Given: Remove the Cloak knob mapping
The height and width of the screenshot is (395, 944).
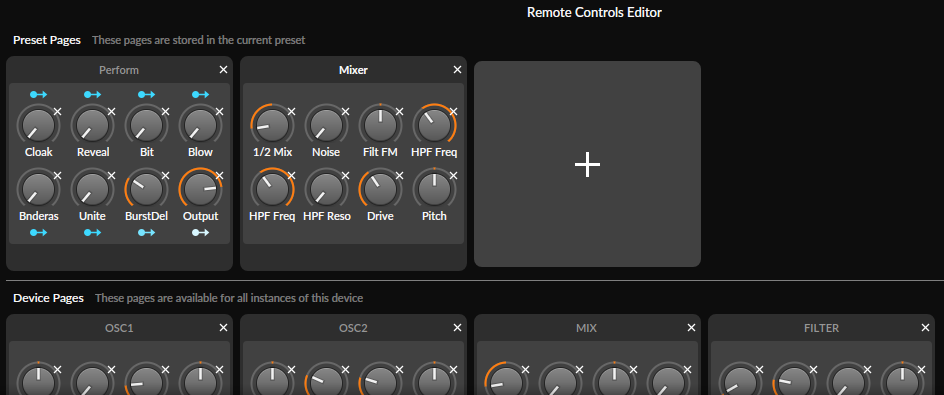Looking at the screenshot, I should coord(57,111).
